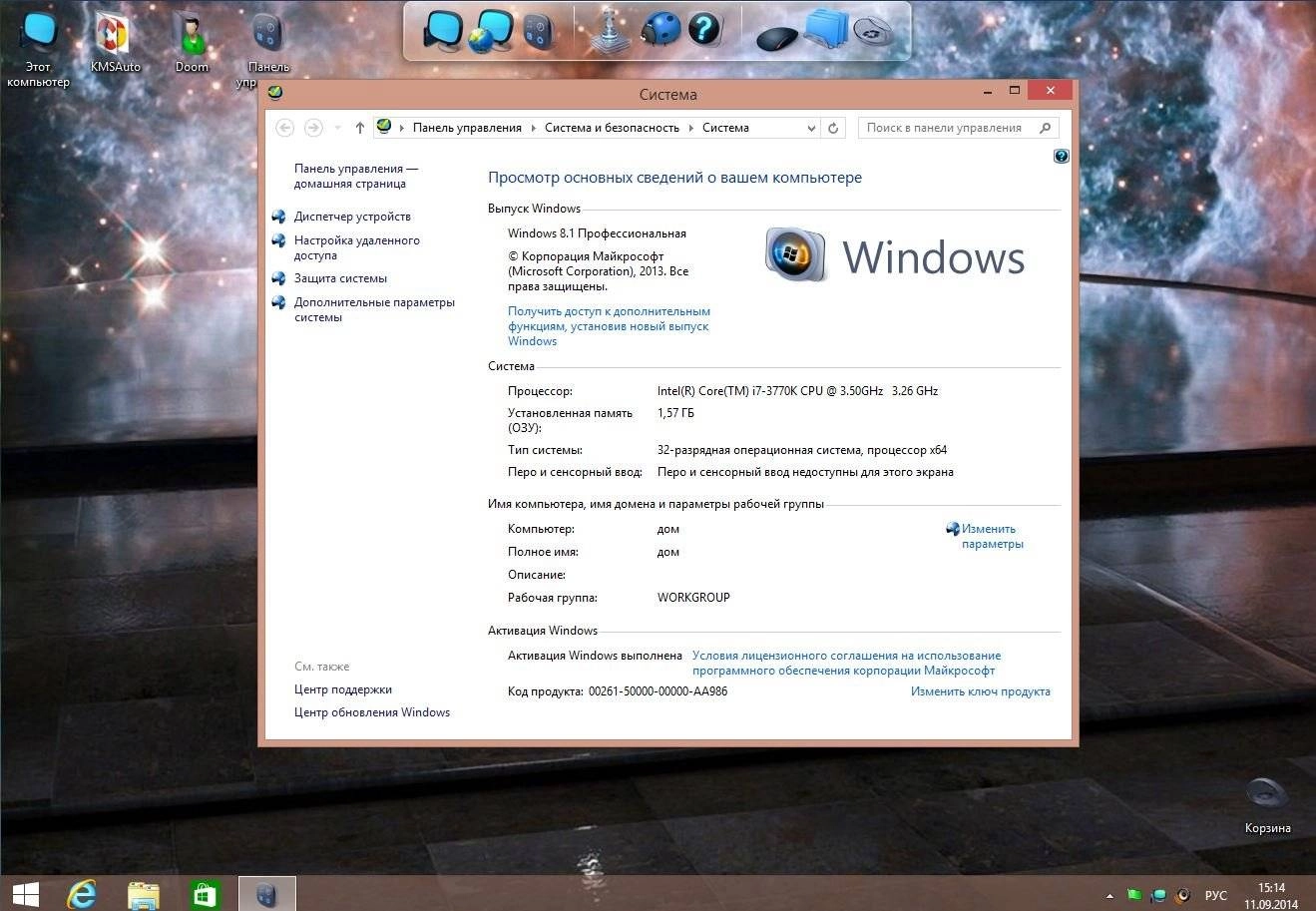Open the control panel icon in the dock
Screen dimensions: 1316x911
pos(537,30)
